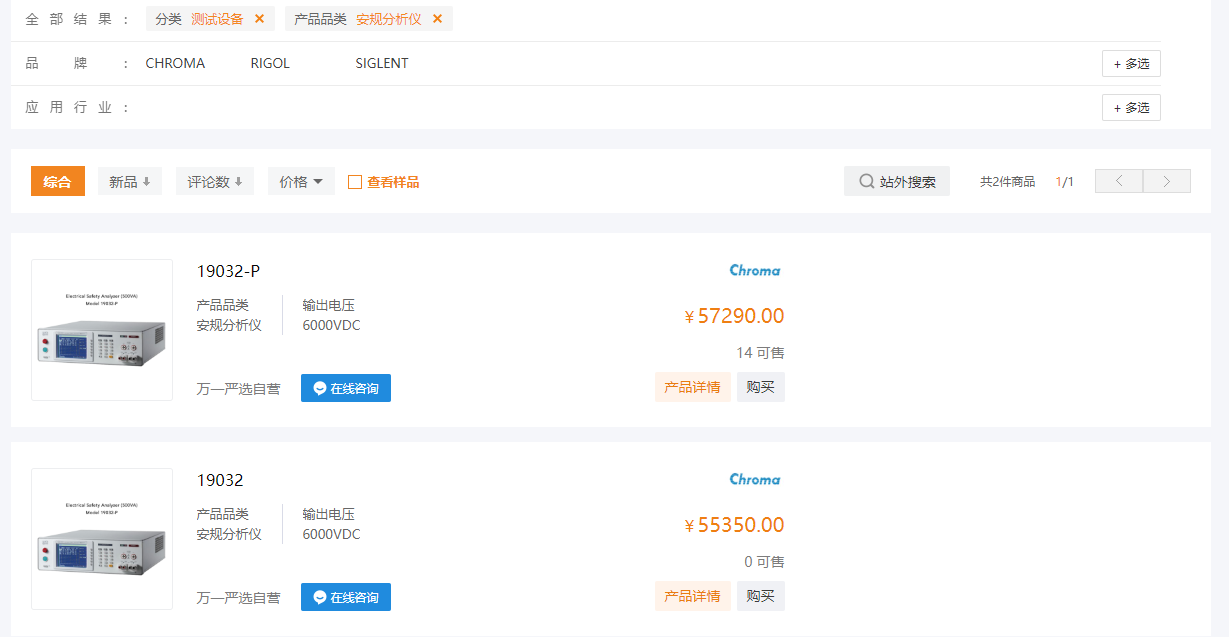
Task: Filter by CHROMA brand
Action: click(x=175, y=63)
